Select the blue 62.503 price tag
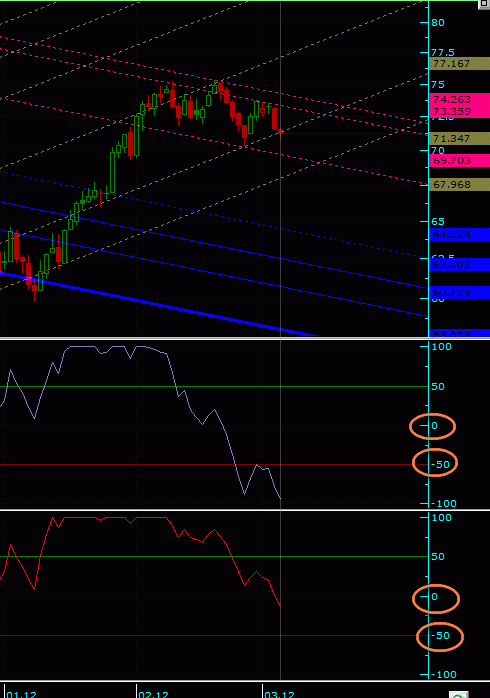The image size is (490, 698). click(x=459, y=264)
